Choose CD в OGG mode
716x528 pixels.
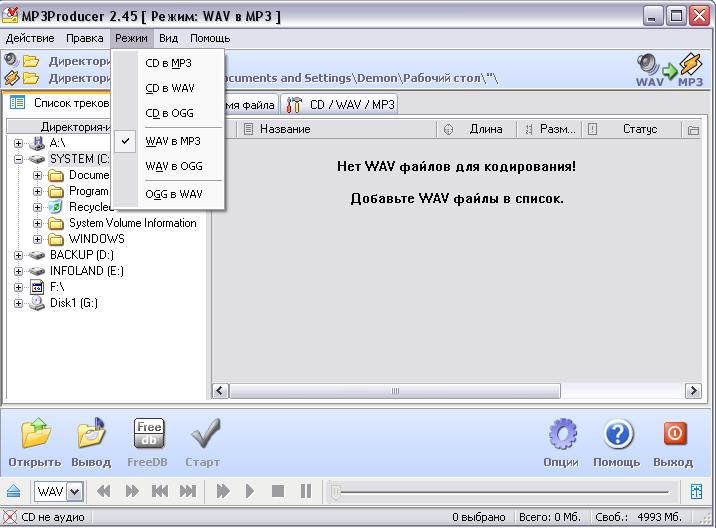(168, 113)
